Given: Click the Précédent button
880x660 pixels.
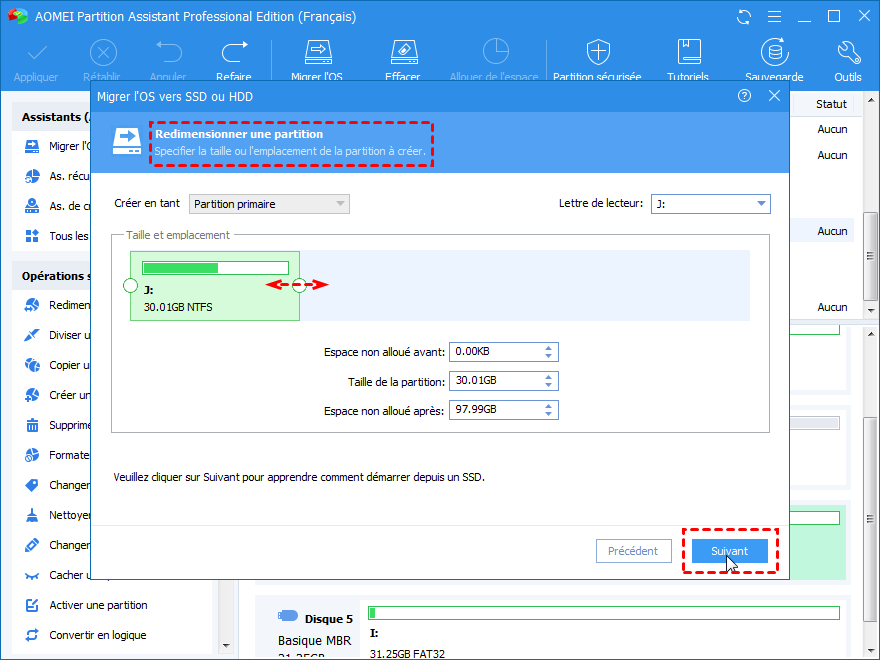Looking at the screenshot, I should coord(634,551).
